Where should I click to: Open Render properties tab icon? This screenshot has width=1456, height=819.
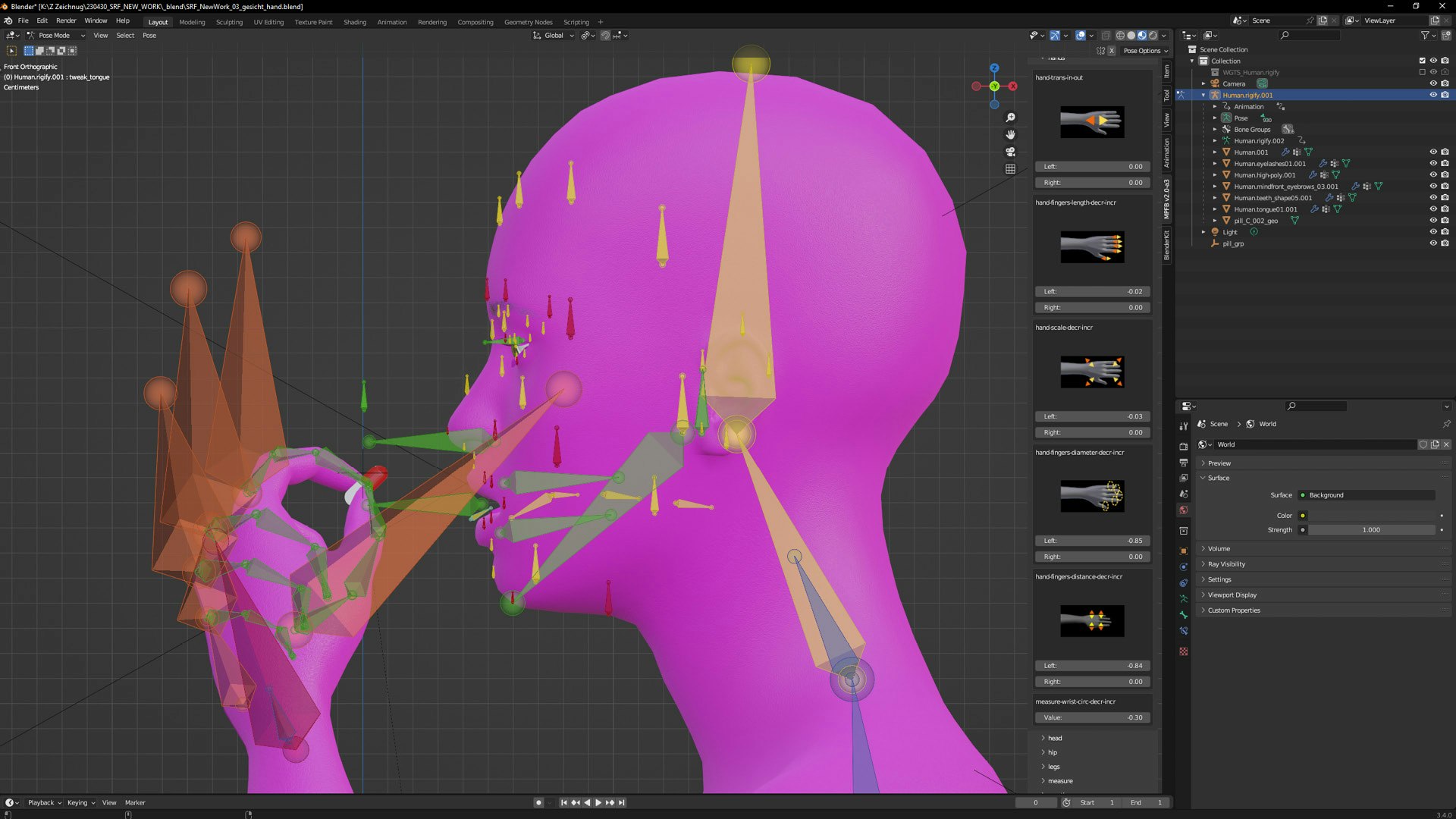[x=1184, y=446]
